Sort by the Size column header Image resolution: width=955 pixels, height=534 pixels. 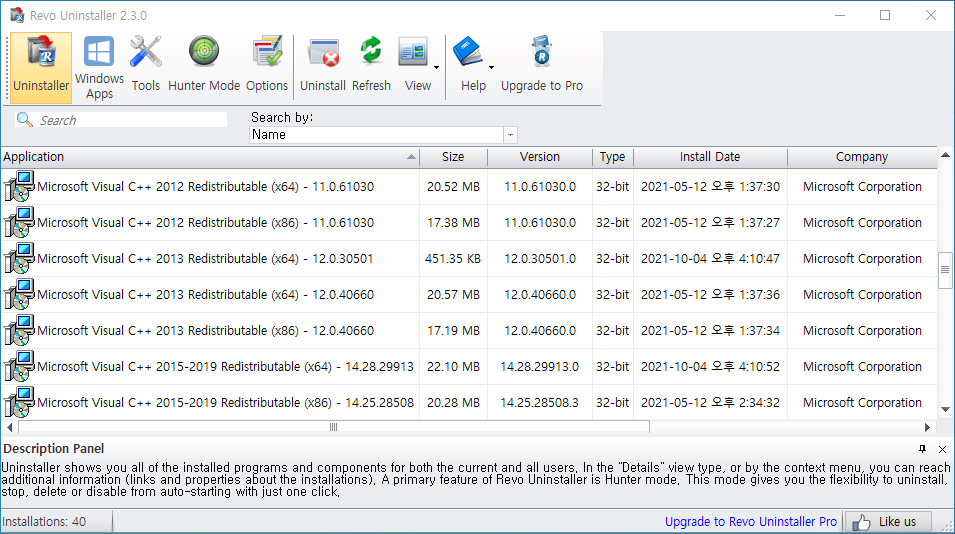pos(453,156)
